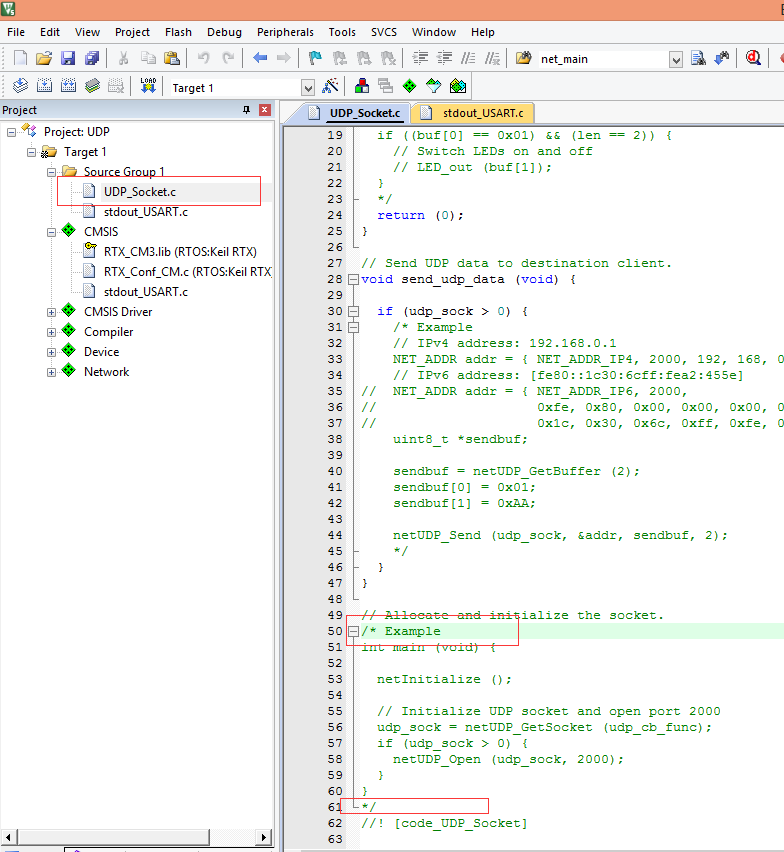Click the project panel scrollbar left arrow
This screenshot has width=784, height=852.
tap(8, 837)
